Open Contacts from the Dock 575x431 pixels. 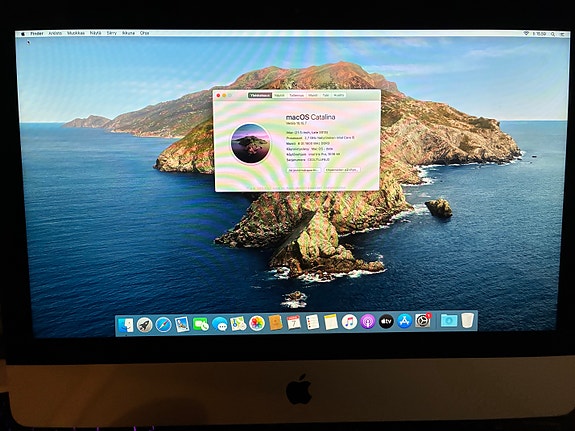pos(275,323)
